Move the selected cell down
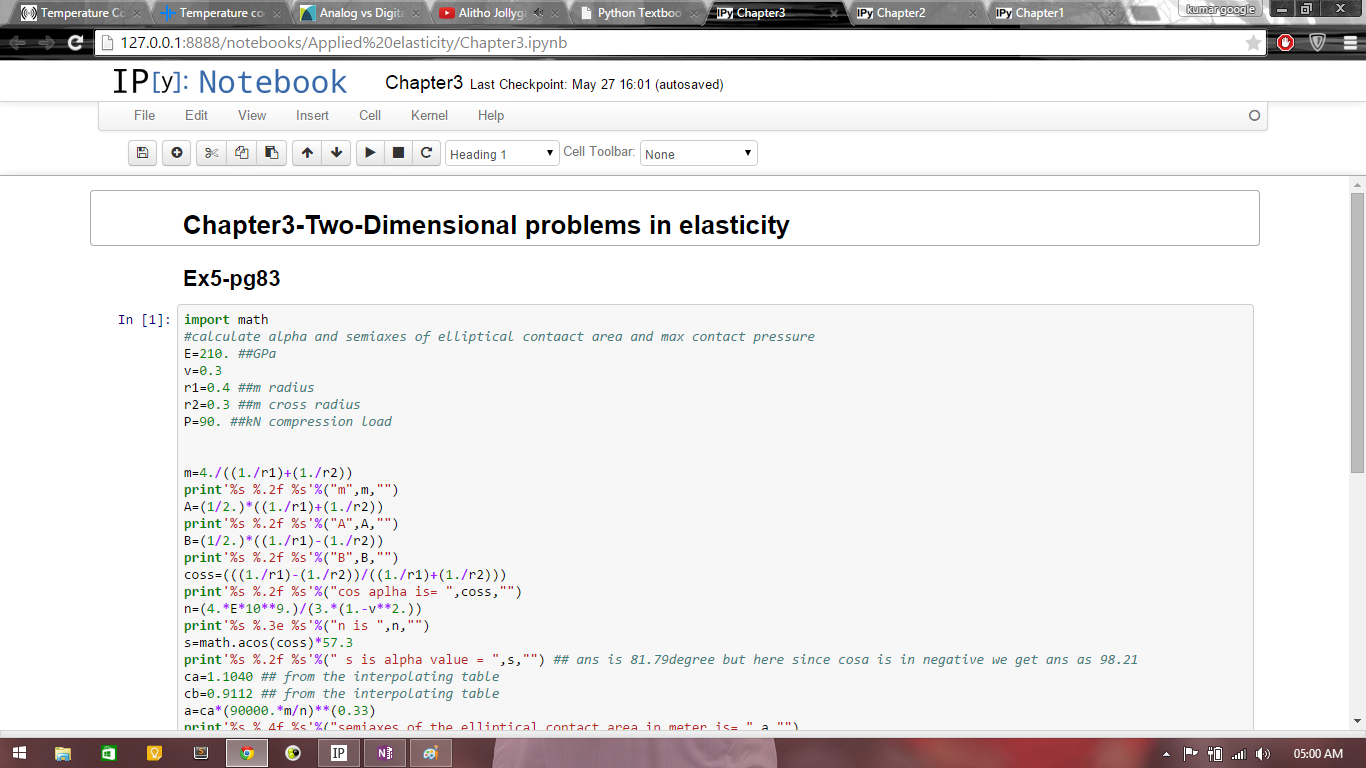 tap(337, 153)
